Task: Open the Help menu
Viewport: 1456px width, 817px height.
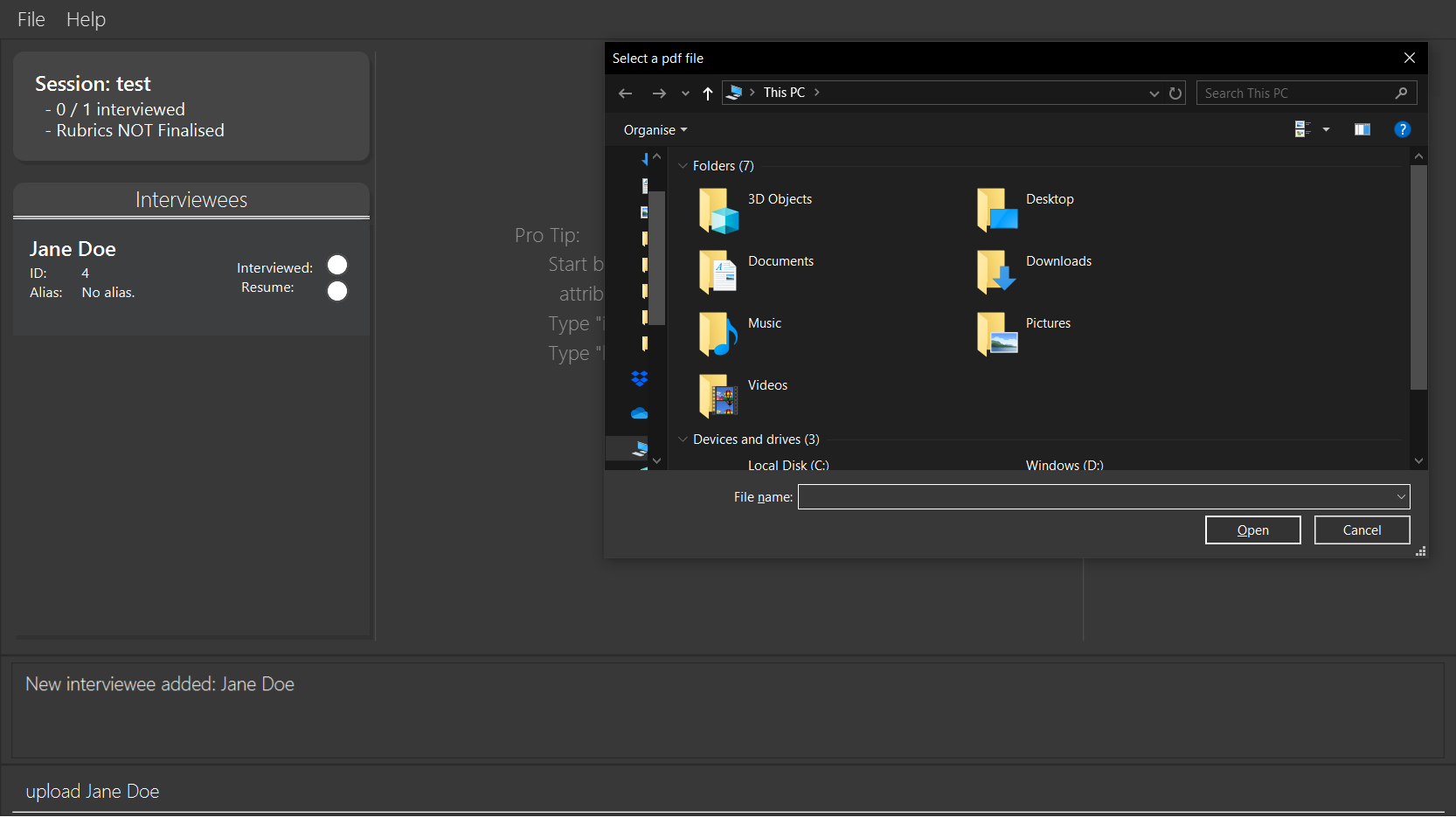Action: point(86,19)
